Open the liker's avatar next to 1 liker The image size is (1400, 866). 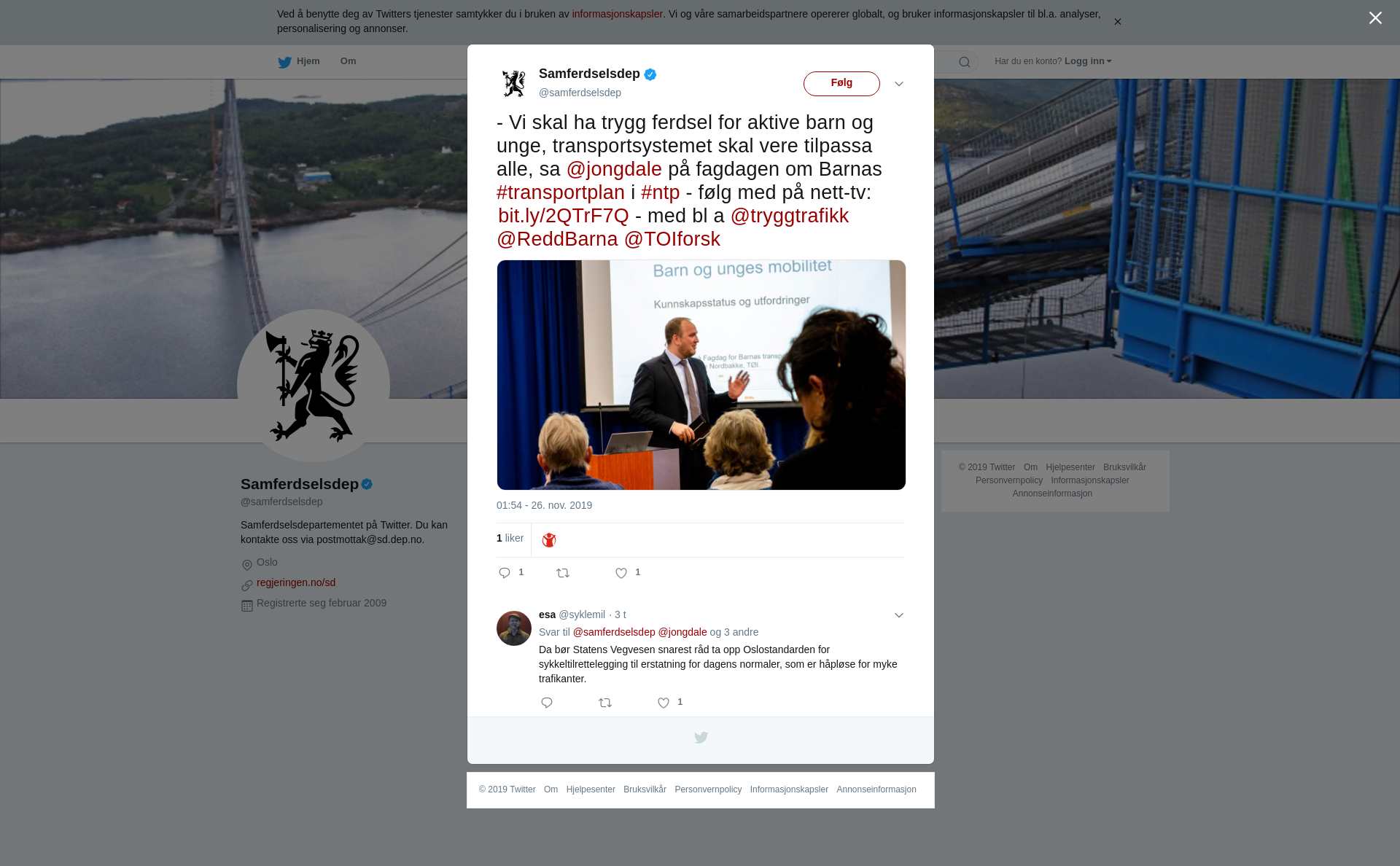click(549, 539)
